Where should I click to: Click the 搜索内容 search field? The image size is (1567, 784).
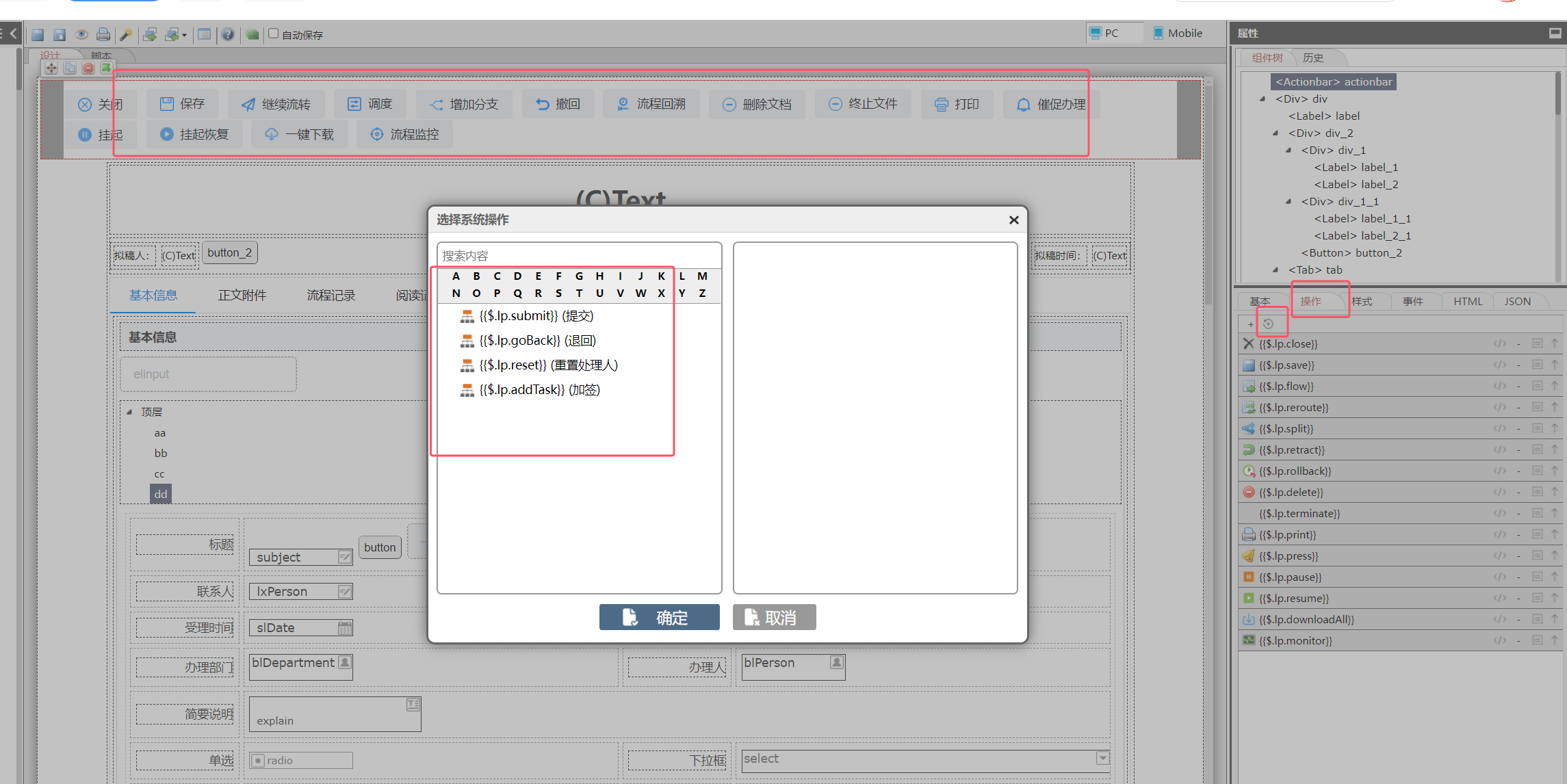click(578, 256)
